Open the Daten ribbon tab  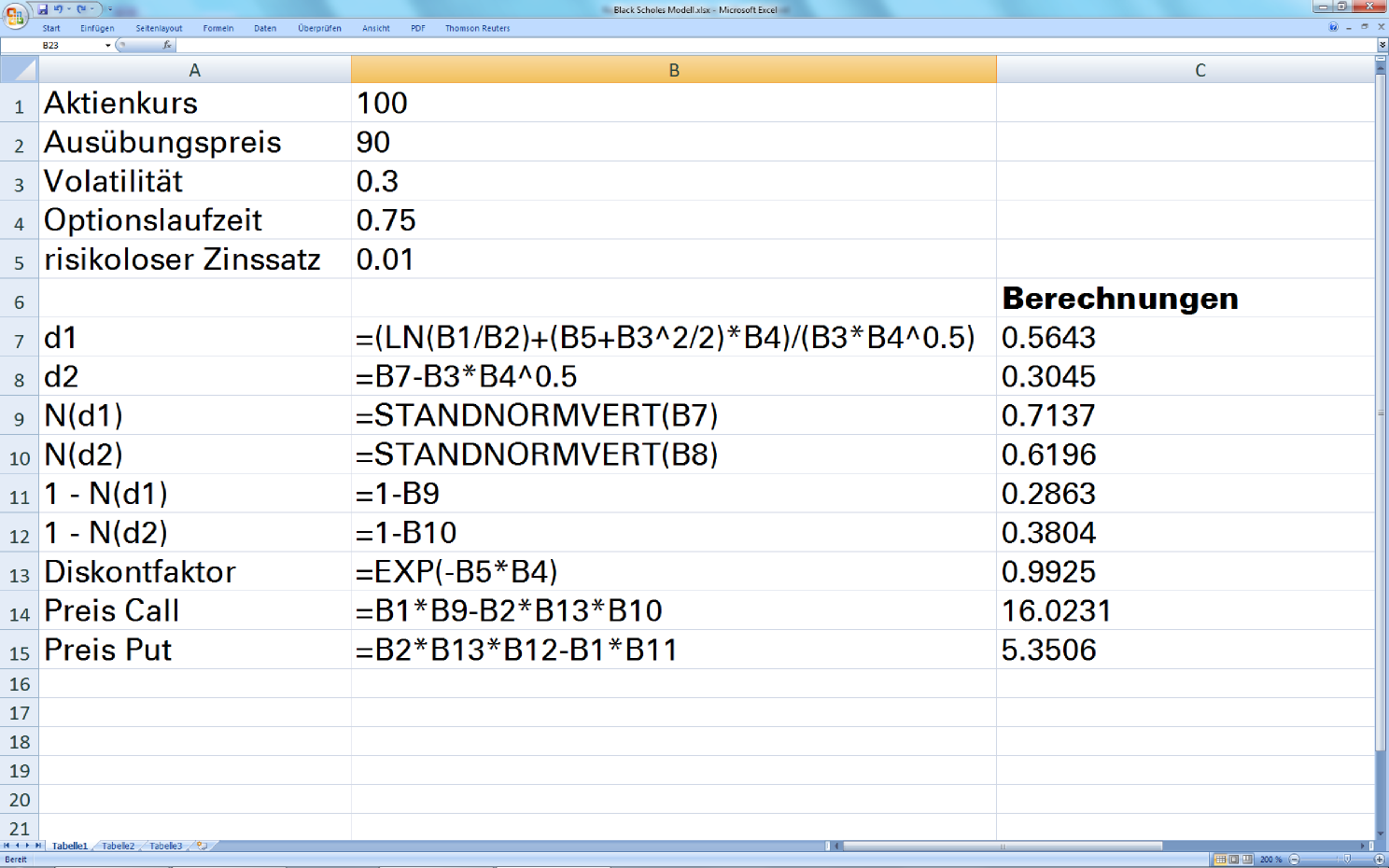point(265,28)
